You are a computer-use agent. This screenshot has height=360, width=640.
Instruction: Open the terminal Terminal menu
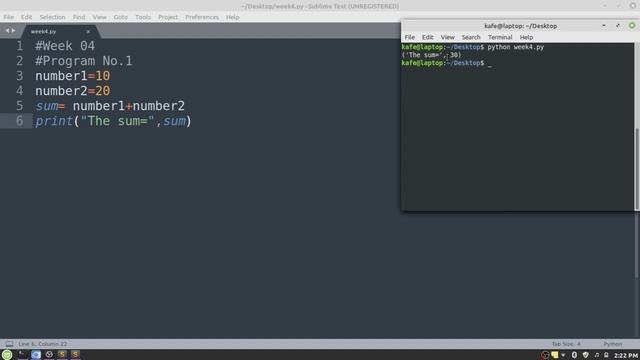(500, 37)
